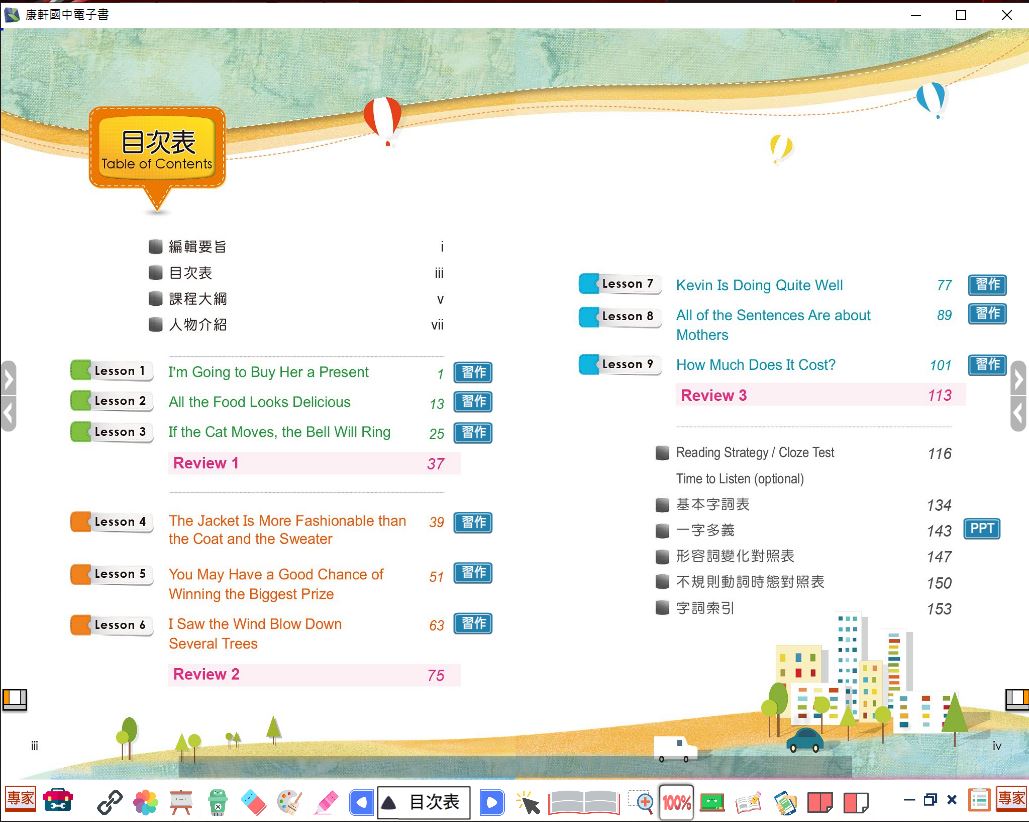Open the toolbox icon in bottom toolbar
The image size is (1029, 822).
tap(58, 800)
